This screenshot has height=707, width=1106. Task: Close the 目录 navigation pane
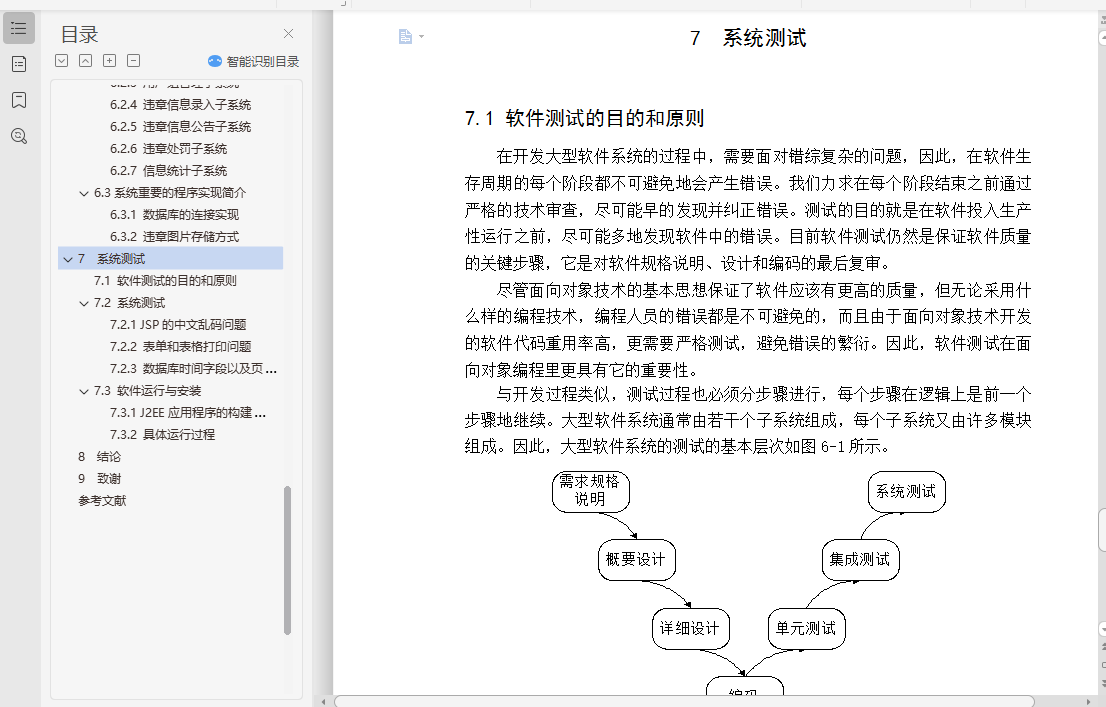coord(288,34)
